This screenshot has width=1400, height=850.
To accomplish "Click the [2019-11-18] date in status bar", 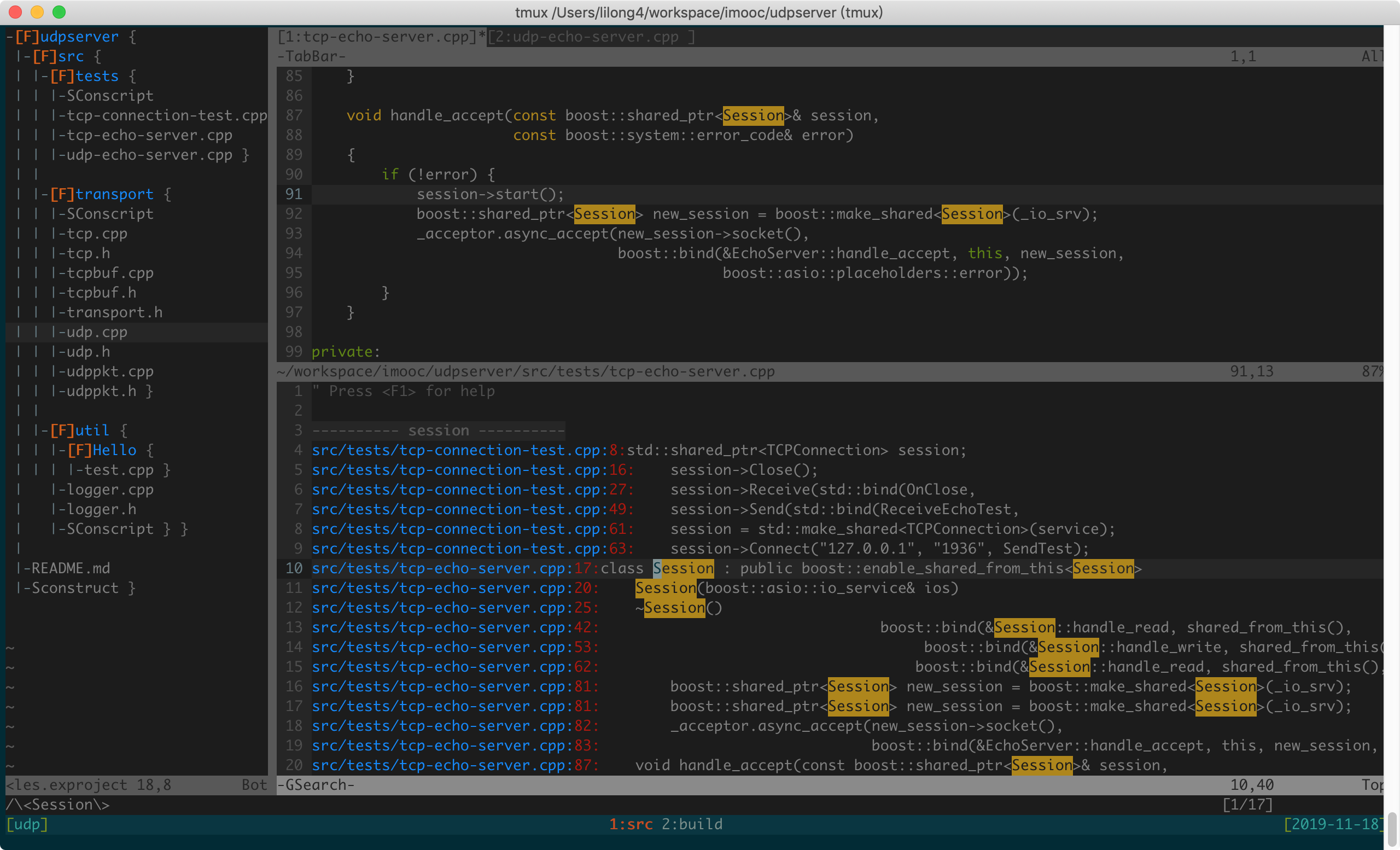I will point(1333,824).
